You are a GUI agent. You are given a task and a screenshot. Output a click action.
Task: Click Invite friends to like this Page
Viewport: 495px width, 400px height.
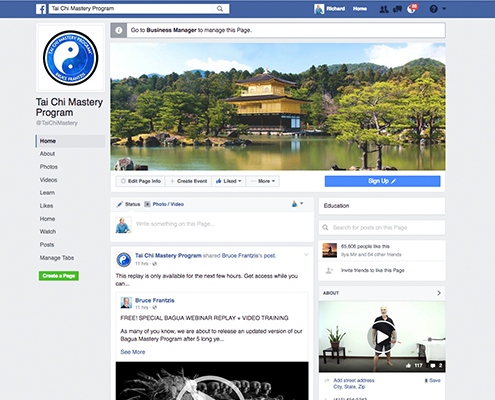pyautogui.click(x=372, y=270)
